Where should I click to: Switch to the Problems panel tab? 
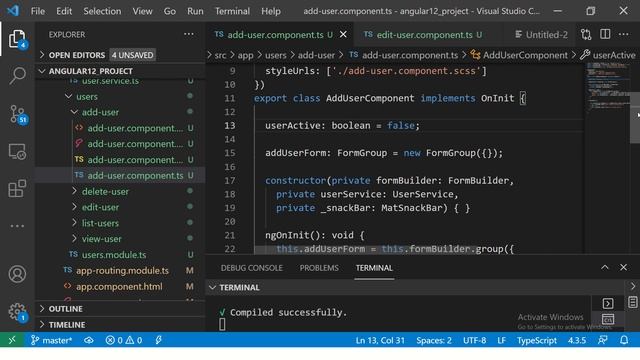point(319,268)
